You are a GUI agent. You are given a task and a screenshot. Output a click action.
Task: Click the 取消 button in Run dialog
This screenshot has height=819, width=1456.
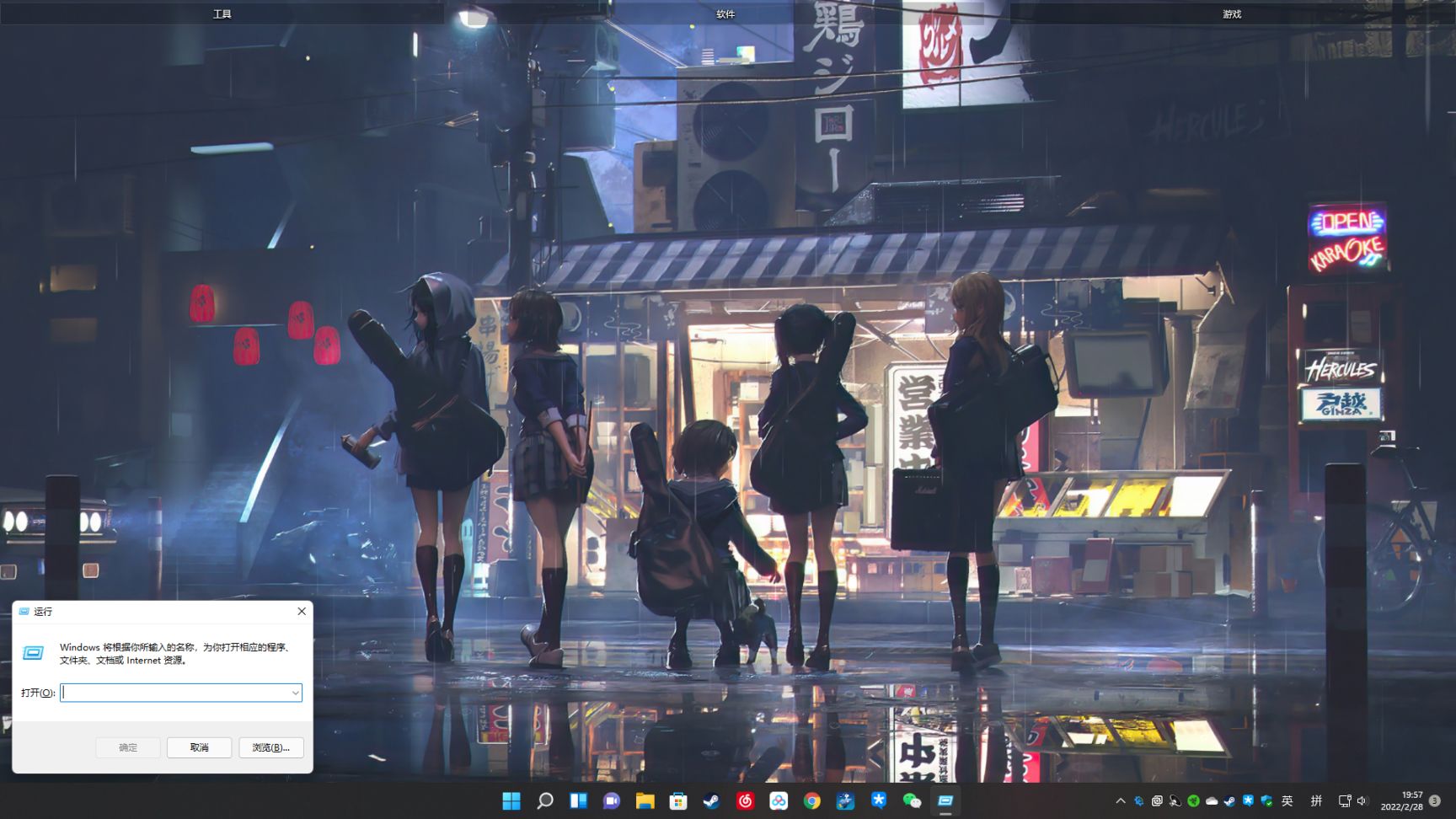point(199,747)
